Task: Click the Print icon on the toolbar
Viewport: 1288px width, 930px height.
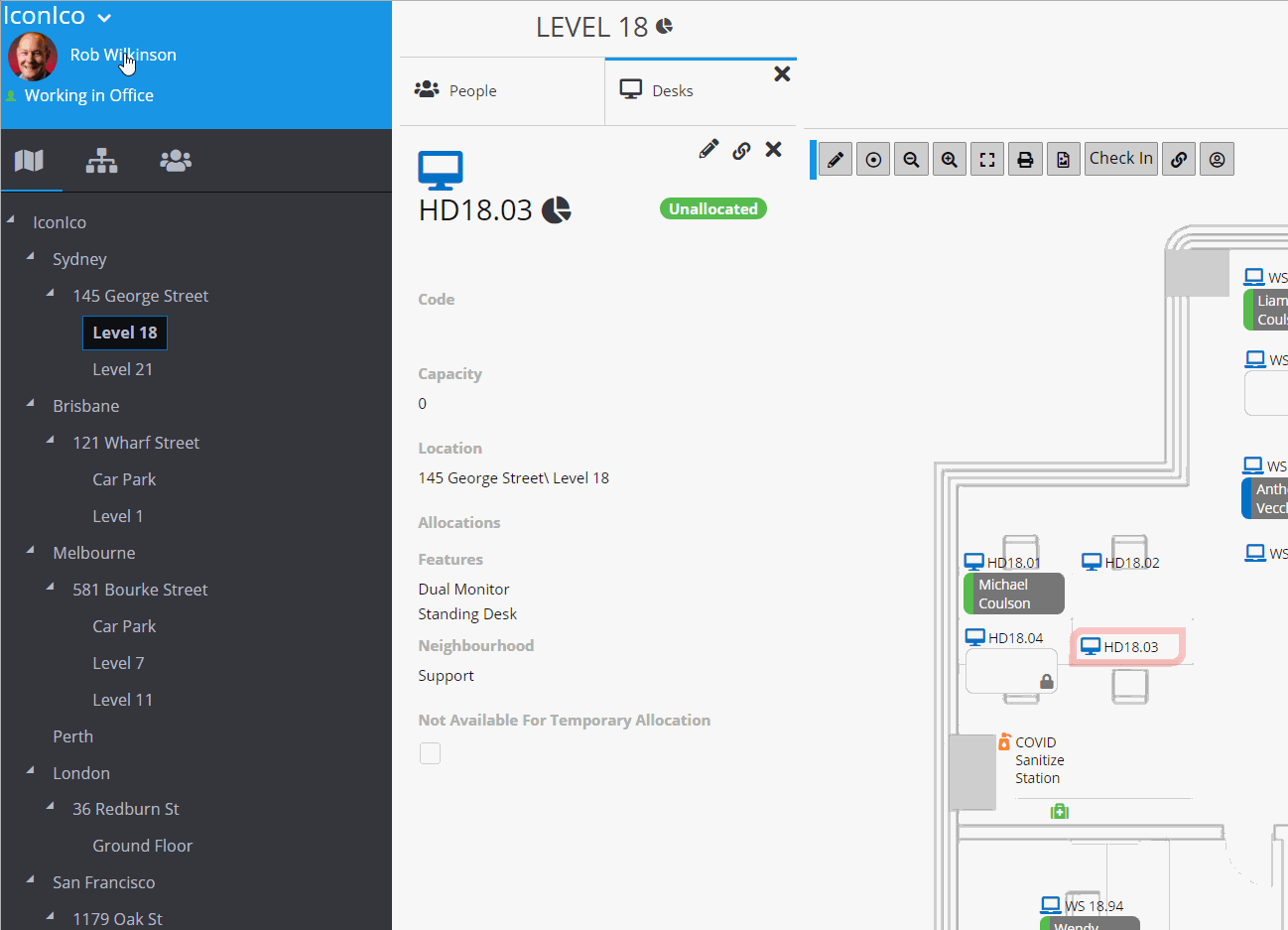Action: point(1025,159)
